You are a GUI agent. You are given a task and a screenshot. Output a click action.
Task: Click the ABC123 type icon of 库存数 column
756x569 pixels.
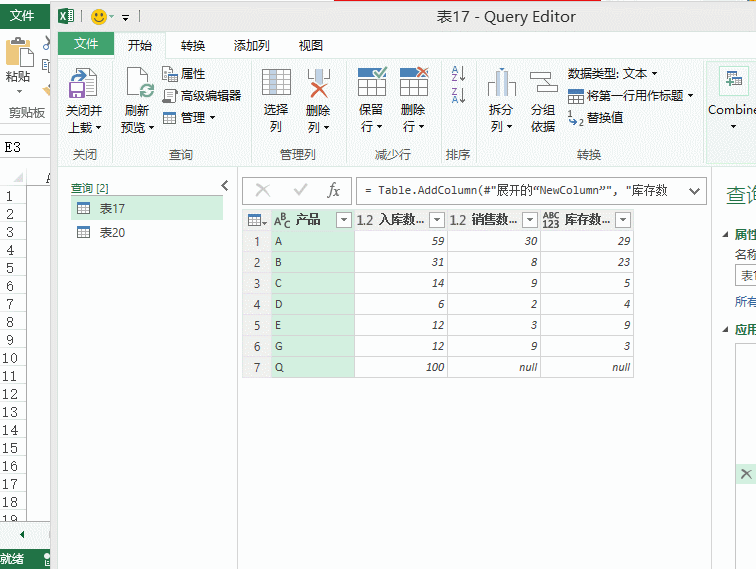pos(551,220)
